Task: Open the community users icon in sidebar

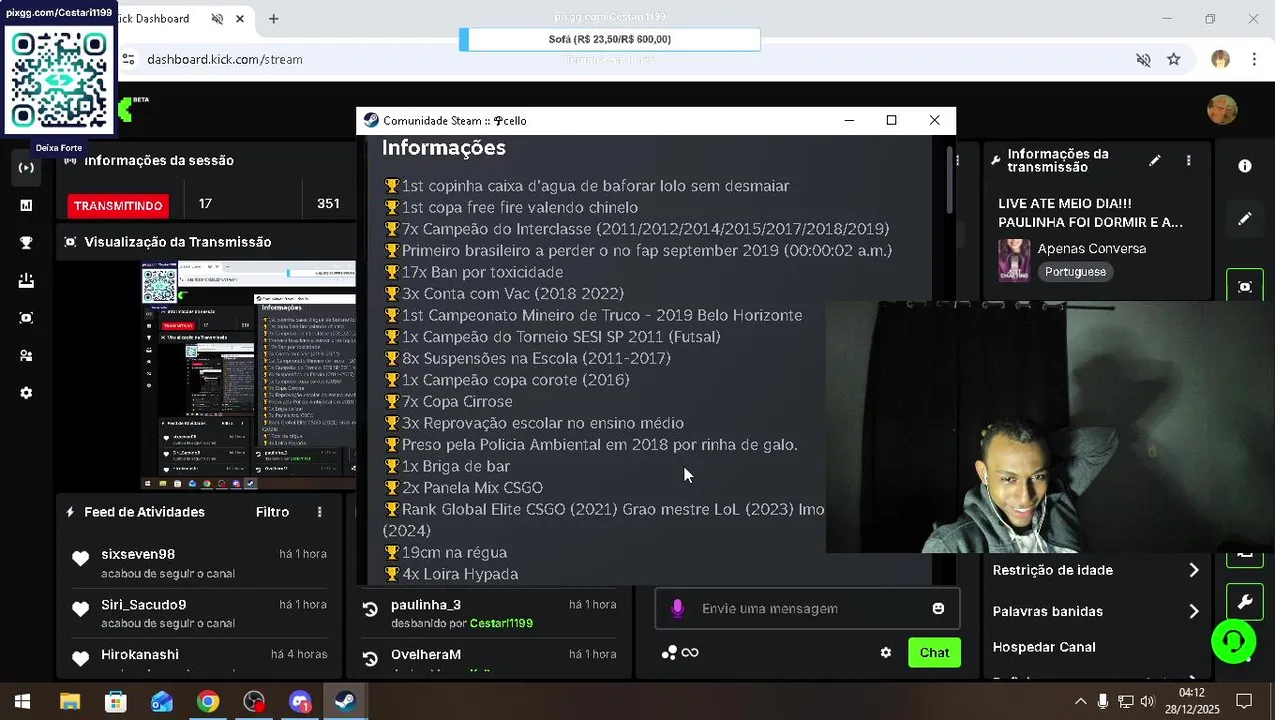Action: [26, 356]
